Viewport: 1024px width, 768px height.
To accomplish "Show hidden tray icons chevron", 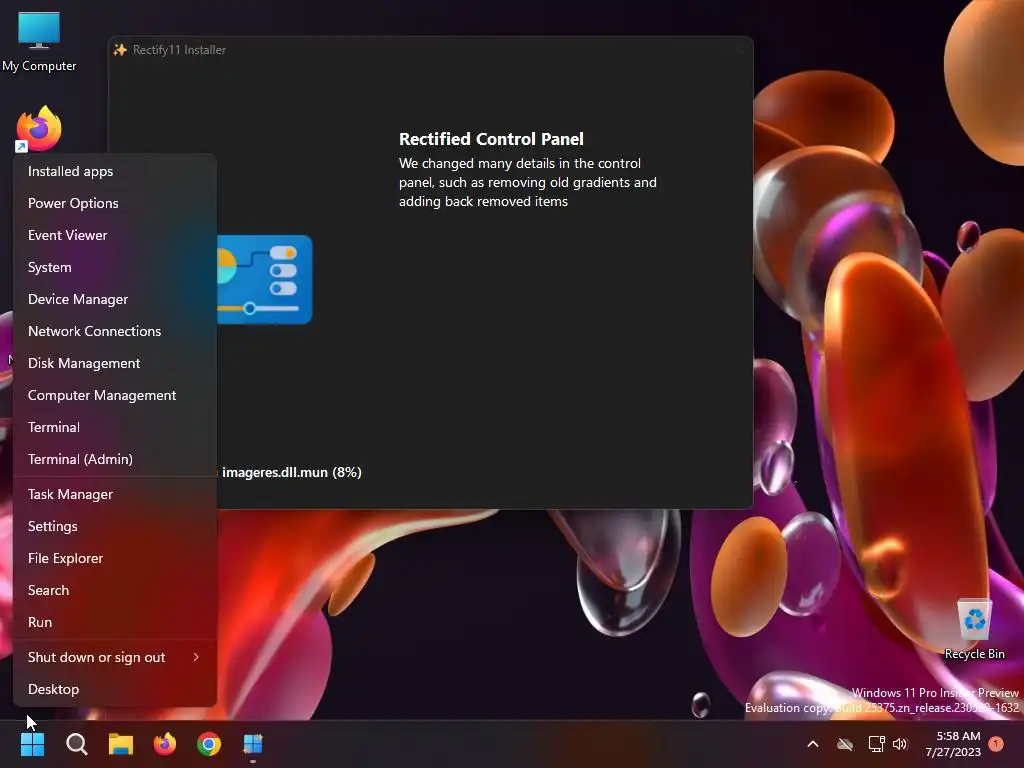I will click(x=813, y=744).
